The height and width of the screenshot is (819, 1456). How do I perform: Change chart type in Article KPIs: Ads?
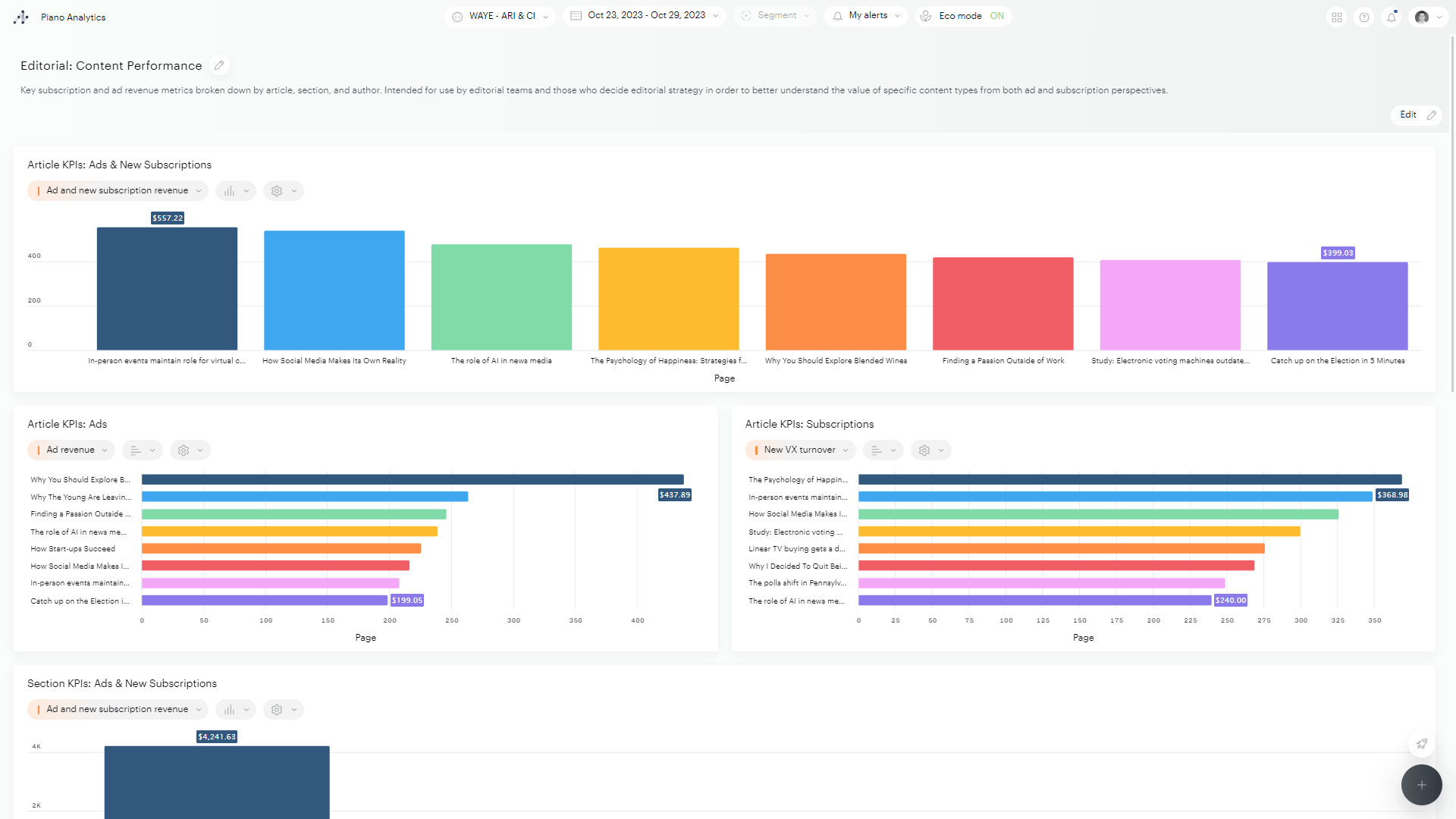143,450
